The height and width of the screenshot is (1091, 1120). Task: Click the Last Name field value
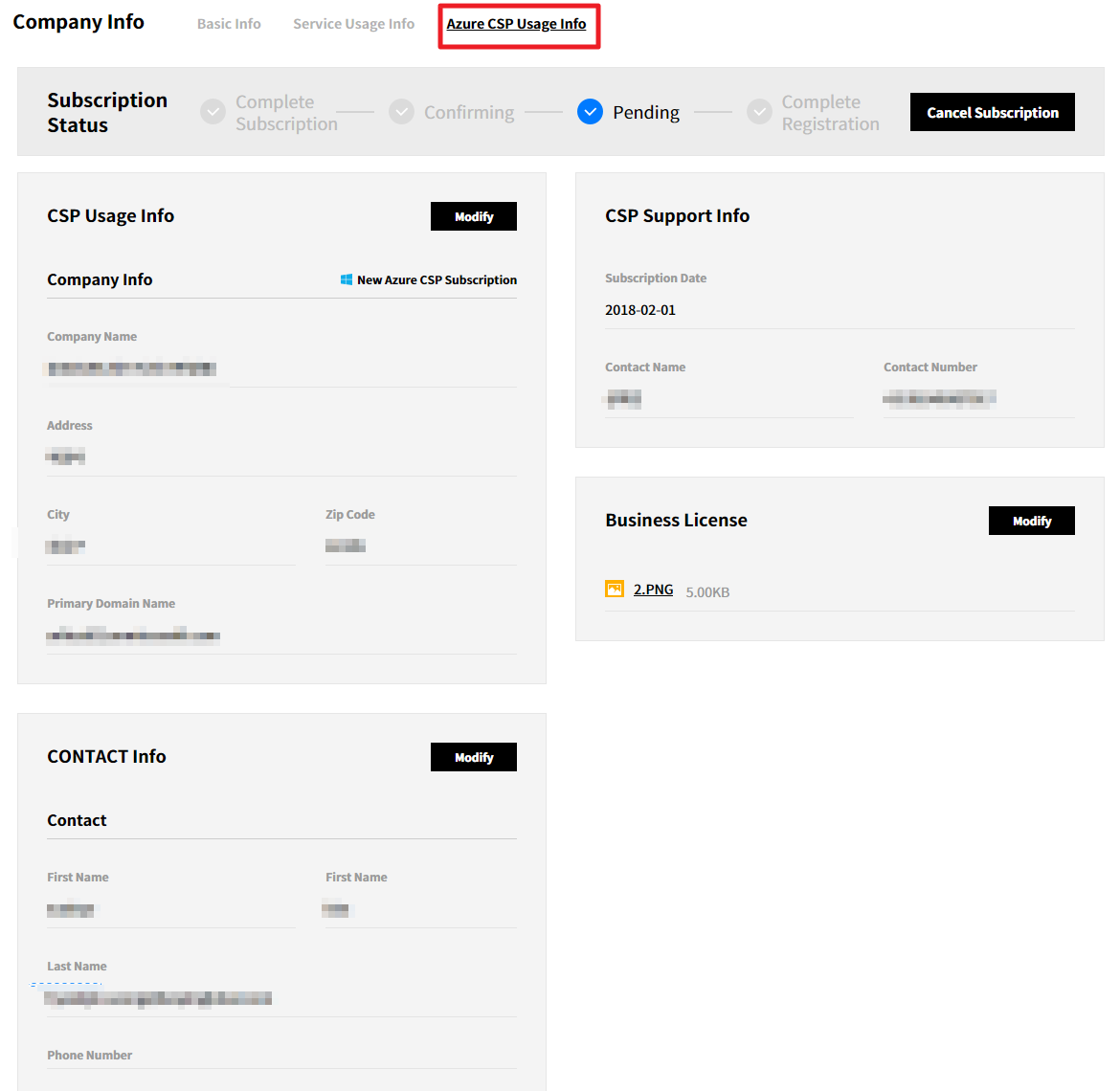coord(159,998)
